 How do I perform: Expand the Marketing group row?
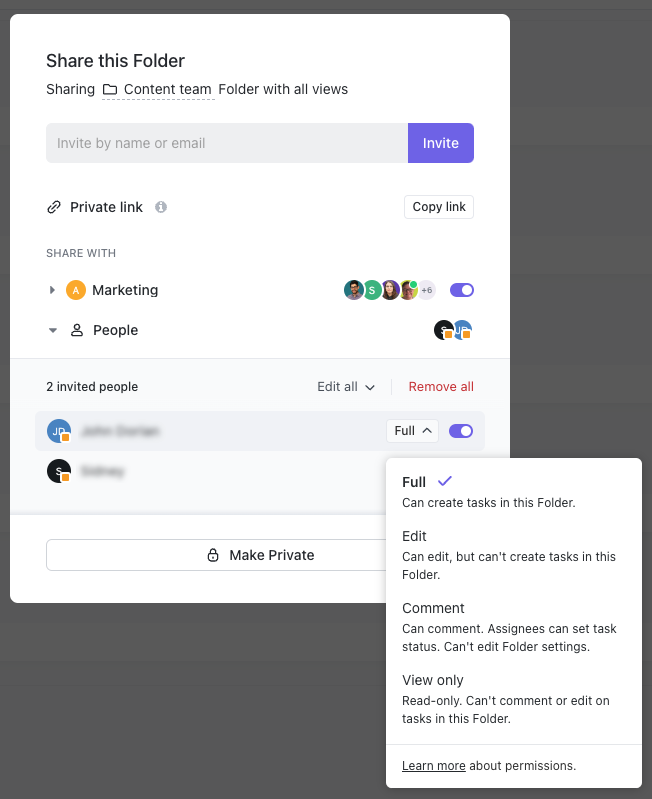click(x=53, y=290)
